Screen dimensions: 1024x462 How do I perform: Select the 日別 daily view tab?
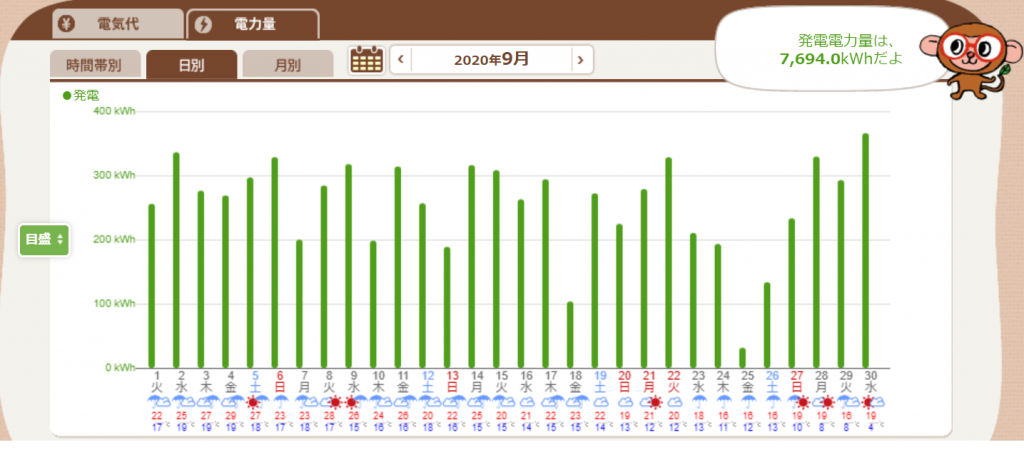(x=191, y=65)
